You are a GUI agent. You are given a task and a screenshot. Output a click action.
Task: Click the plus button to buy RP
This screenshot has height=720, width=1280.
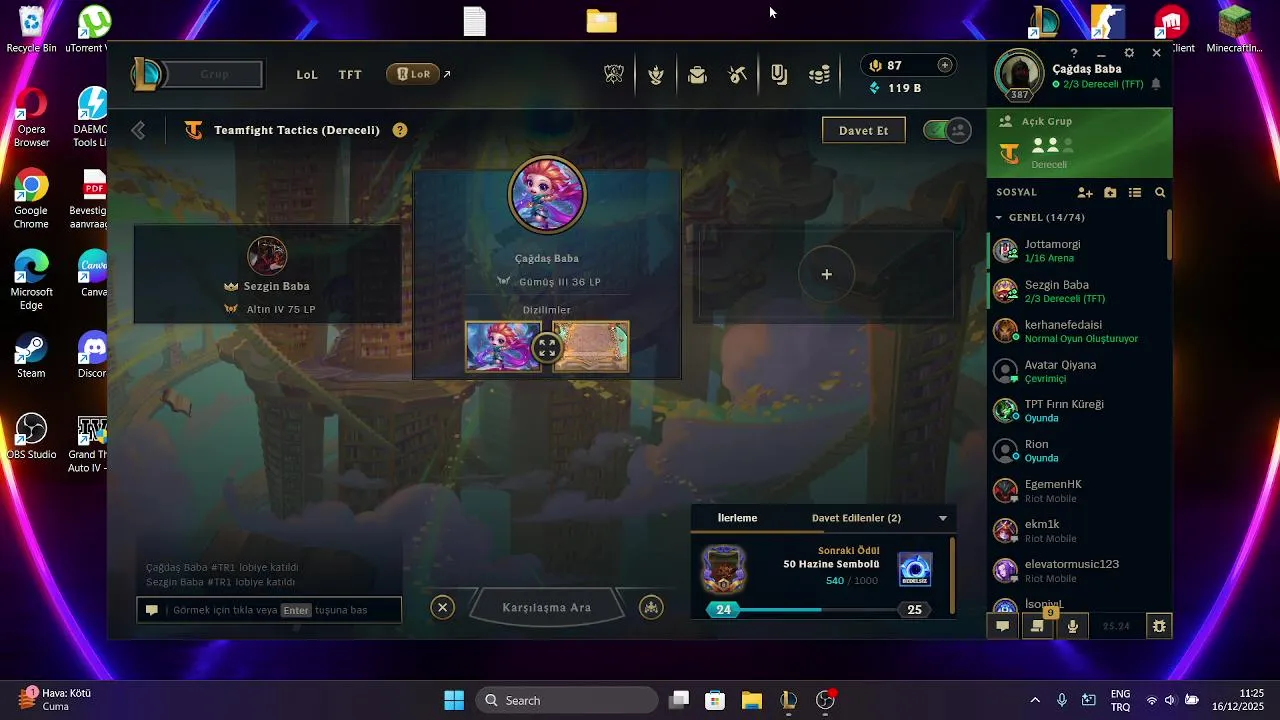point(945,65)
